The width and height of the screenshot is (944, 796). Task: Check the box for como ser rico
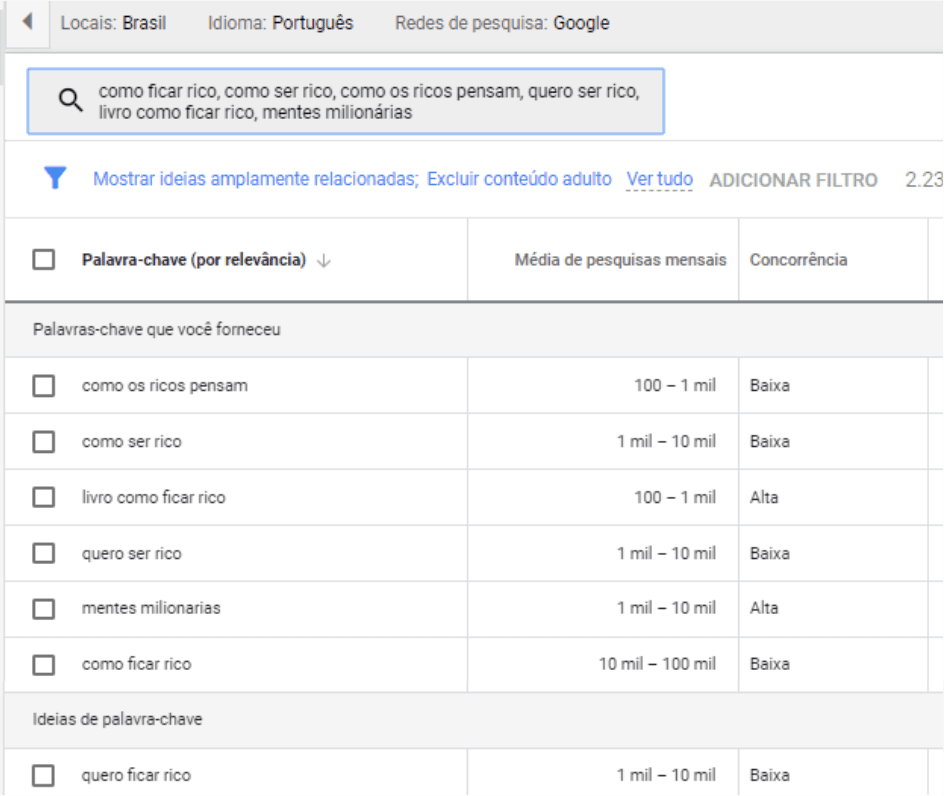[43, 441]
